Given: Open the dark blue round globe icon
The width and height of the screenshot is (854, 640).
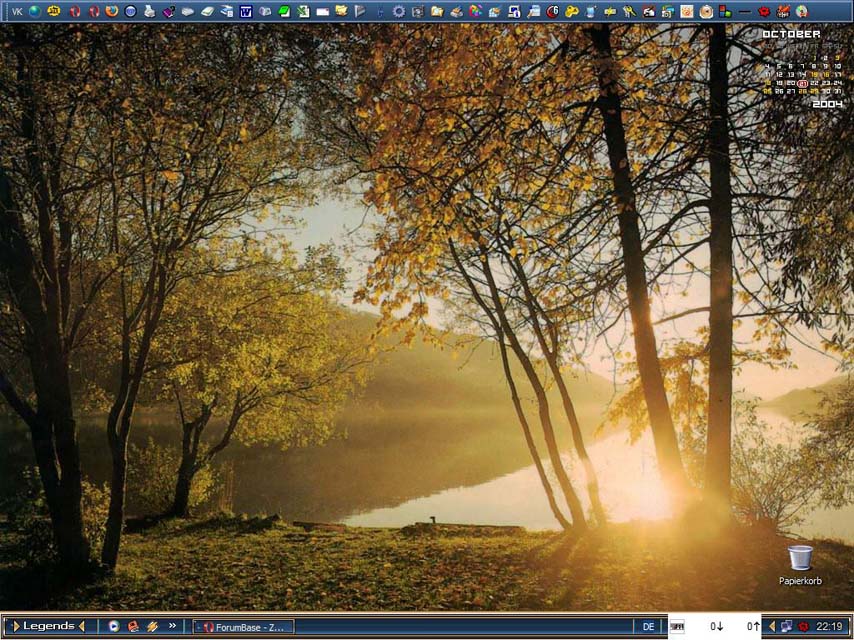Looking at the screenshot, I should (x=130, y=11).
